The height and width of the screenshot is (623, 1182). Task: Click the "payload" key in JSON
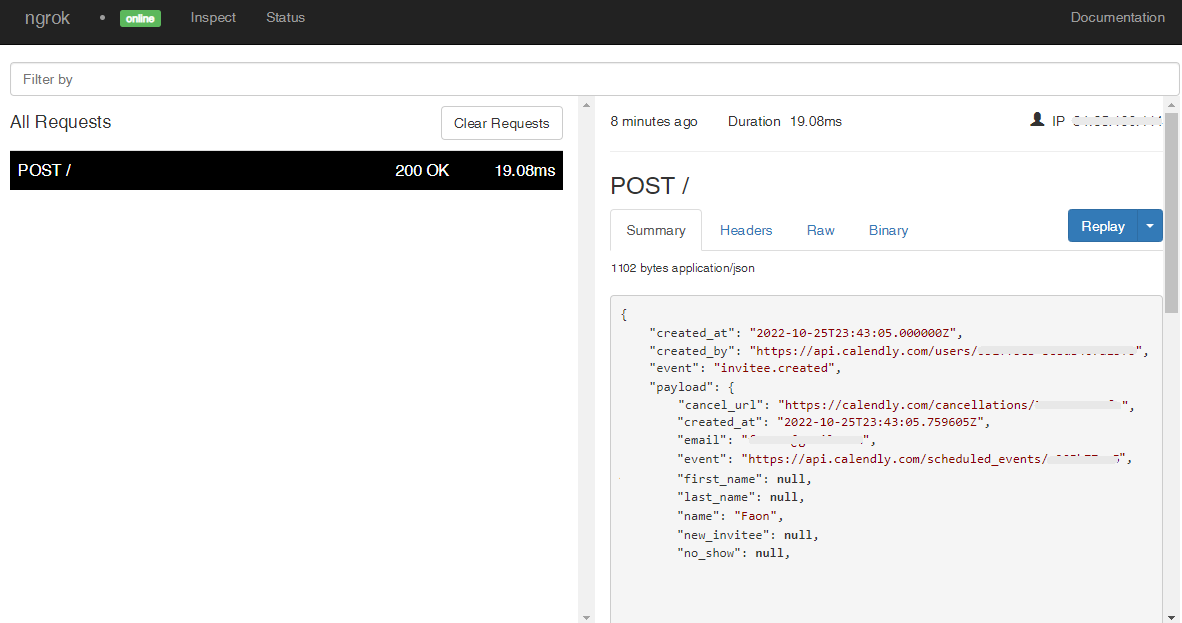coord(681,387)
